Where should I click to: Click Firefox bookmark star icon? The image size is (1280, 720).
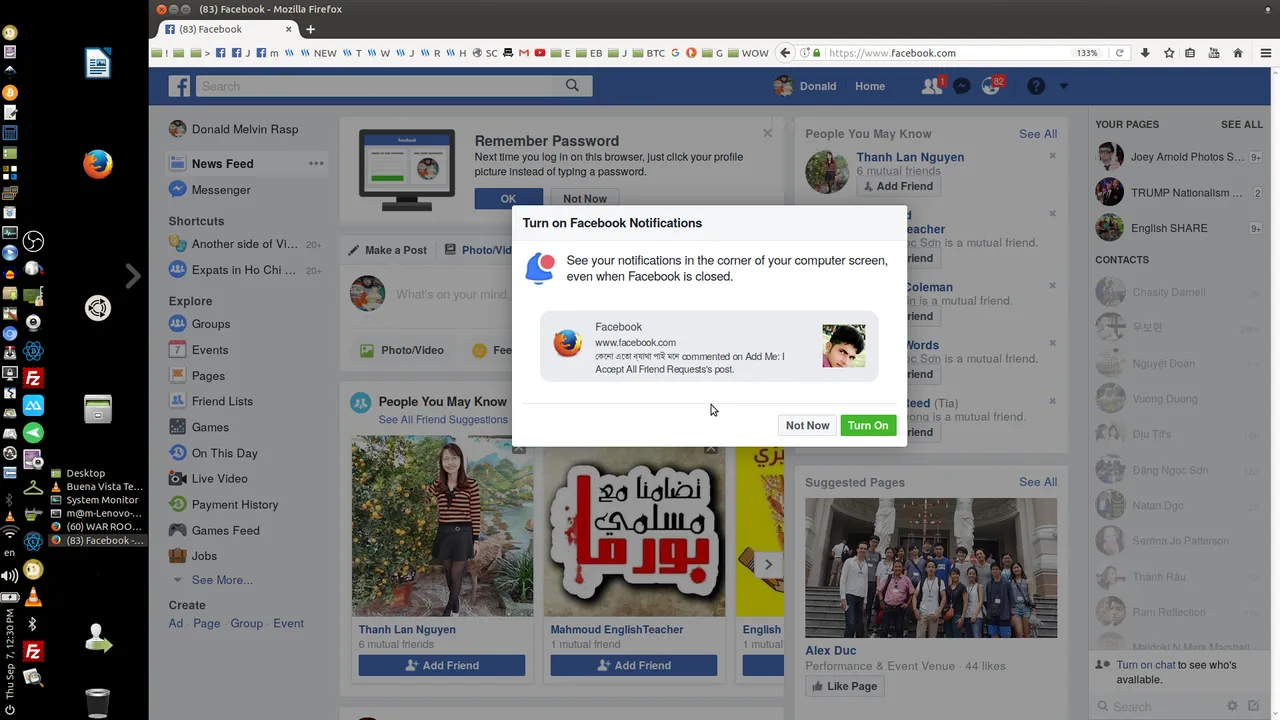[x=1168, y=53]
